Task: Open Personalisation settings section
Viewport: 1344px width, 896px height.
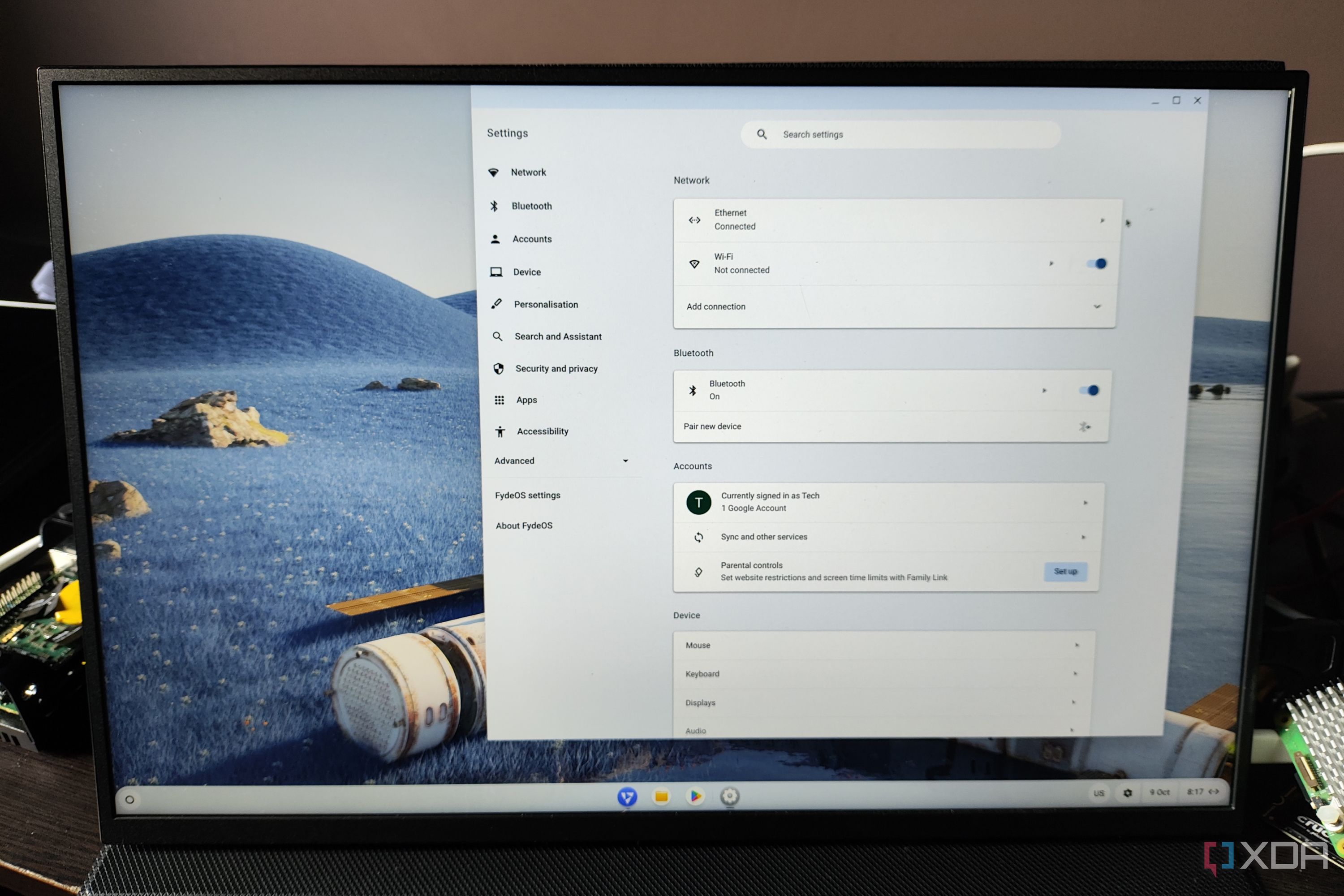Action: [x=546, y=305]
